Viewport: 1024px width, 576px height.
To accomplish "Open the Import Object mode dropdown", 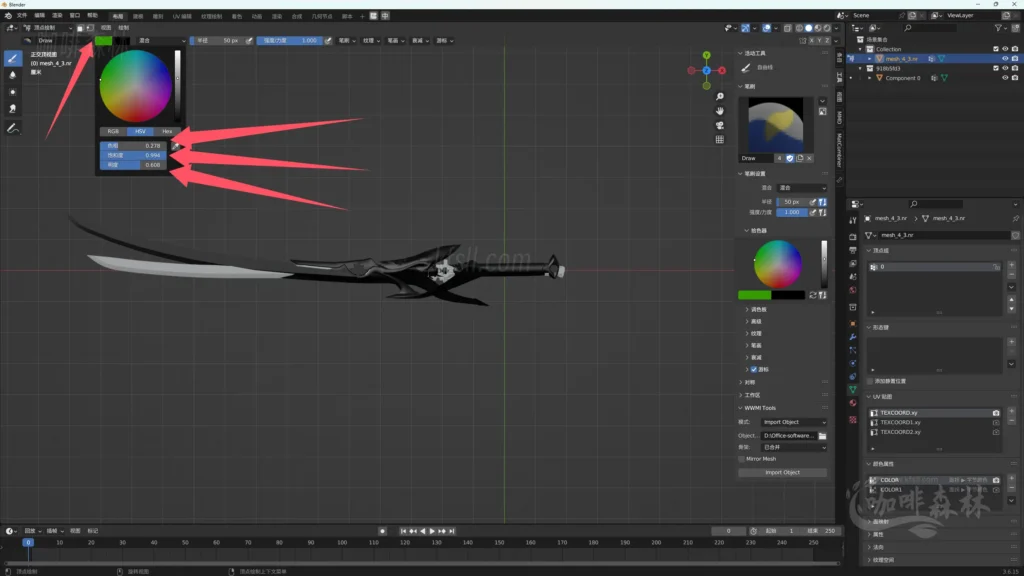I will click(794, 422).
